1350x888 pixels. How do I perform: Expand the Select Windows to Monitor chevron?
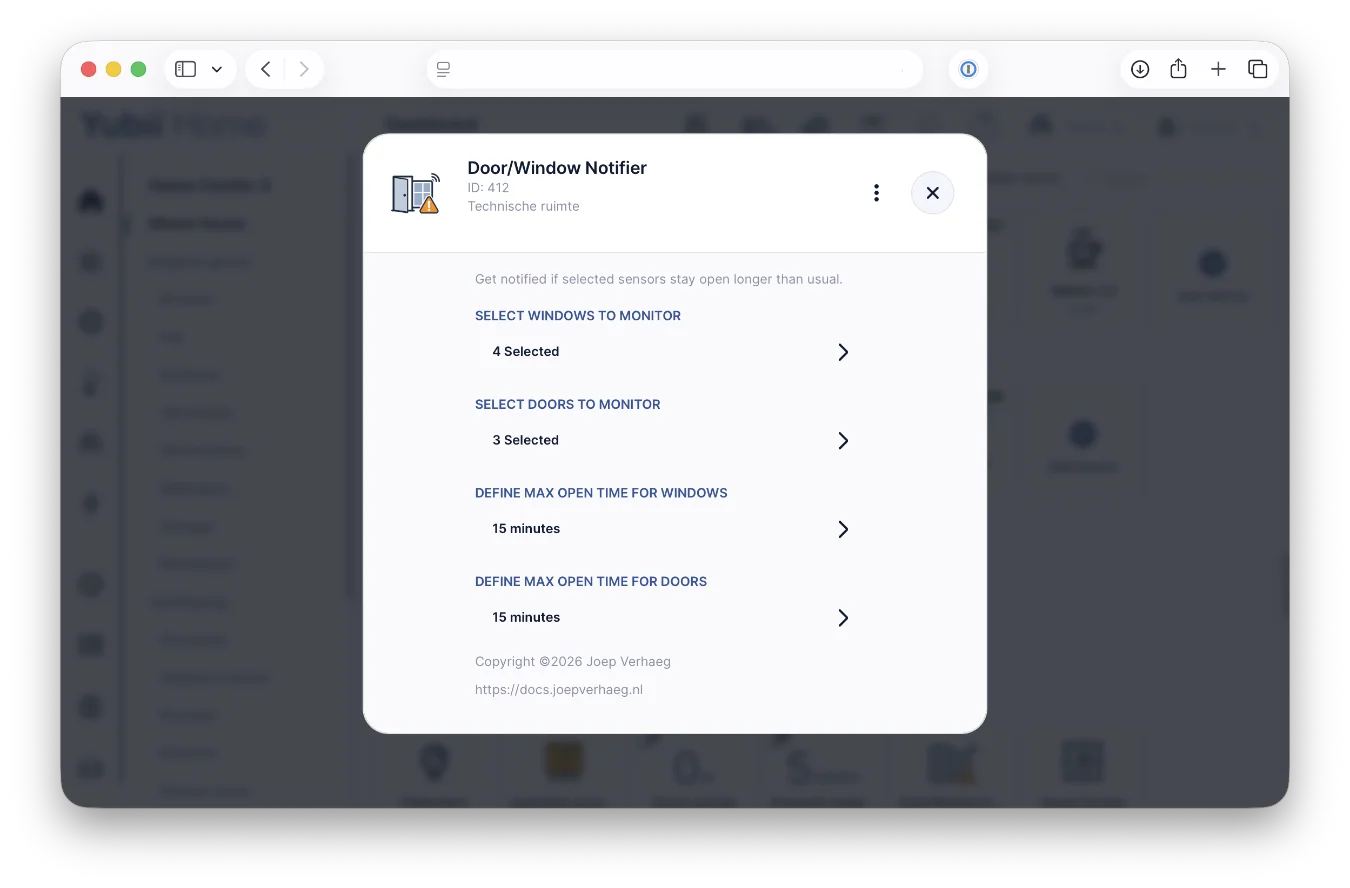843,352
